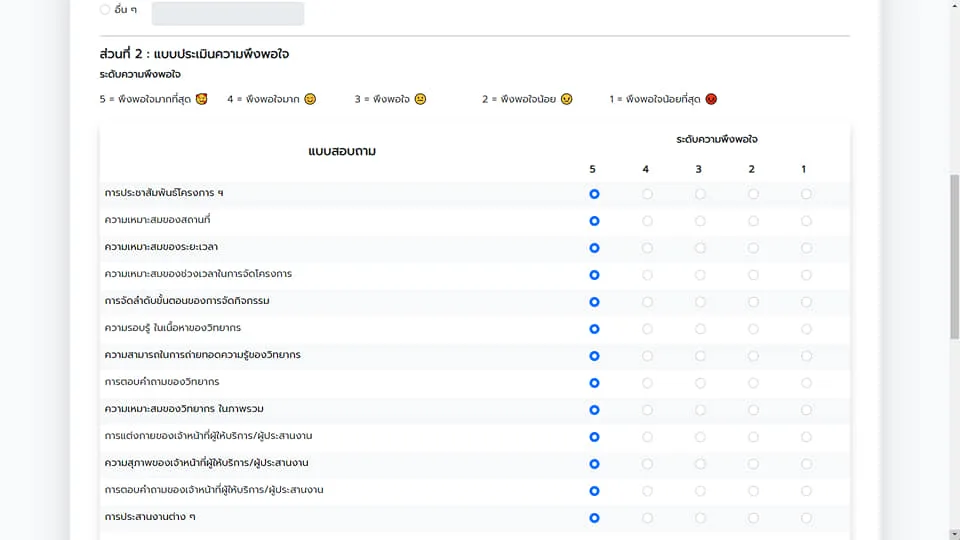Click the scrollbar down arrow

pos(954,534)
